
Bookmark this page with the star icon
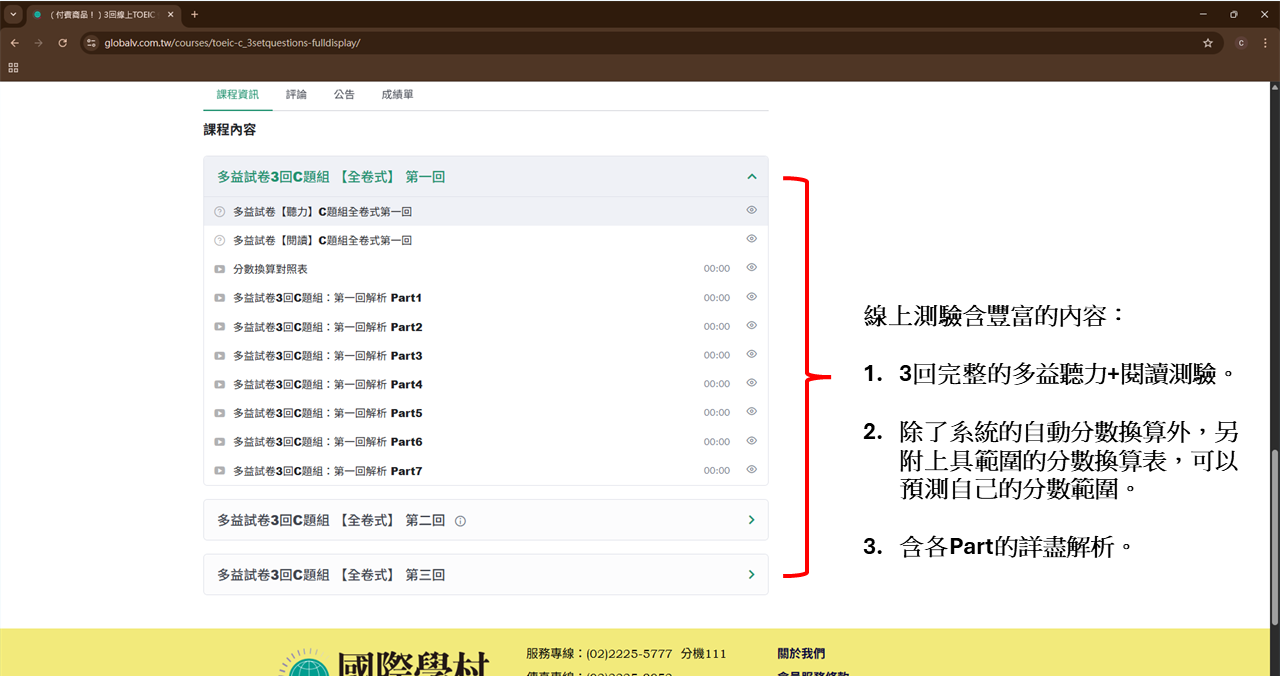pos(1208,43)
